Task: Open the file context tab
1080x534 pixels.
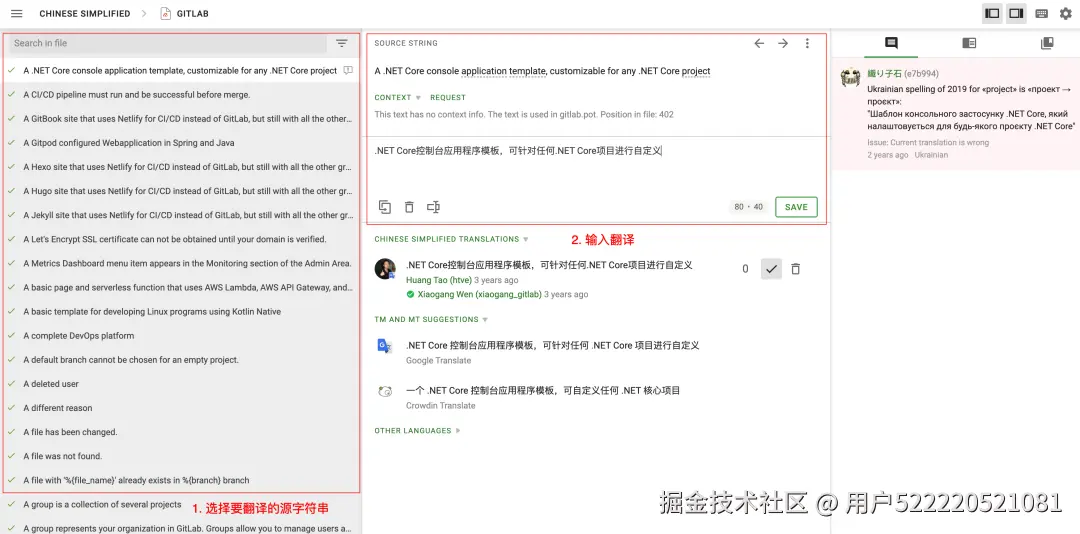Action: pyautogui.click(x=1047, y=43)
